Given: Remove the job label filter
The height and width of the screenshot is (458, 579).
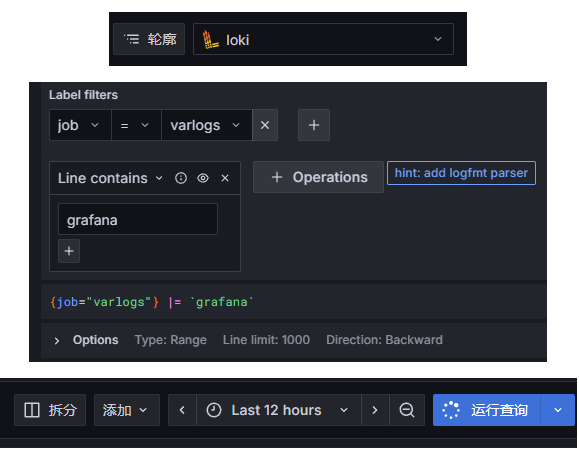Looking at the screenshot, I should coord(265,125).
